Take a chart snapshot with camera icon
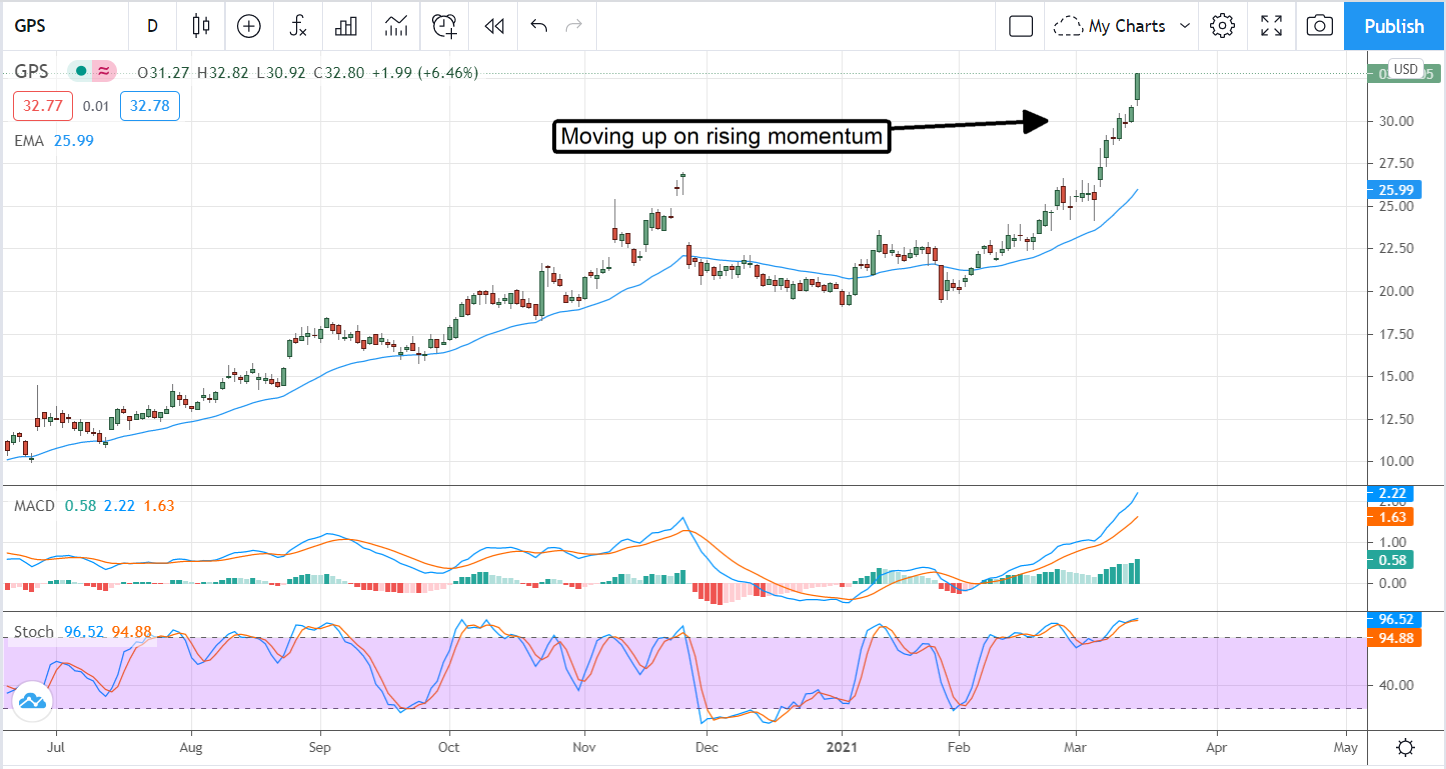This screenshot has width=1446, height=769. [1320, 26]
